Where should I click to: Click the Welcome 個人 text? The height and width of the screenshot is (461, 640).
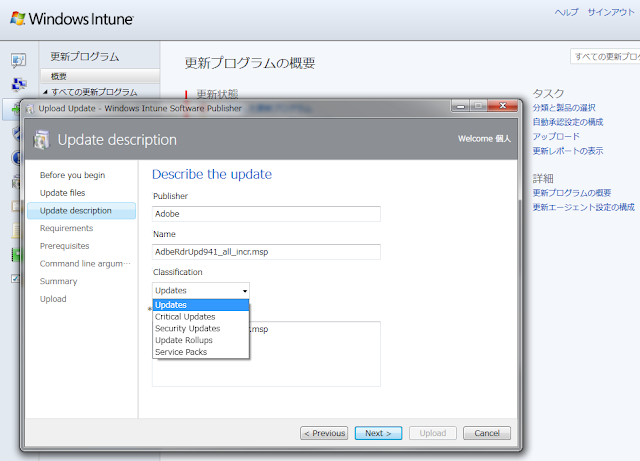tap(484, 139)
